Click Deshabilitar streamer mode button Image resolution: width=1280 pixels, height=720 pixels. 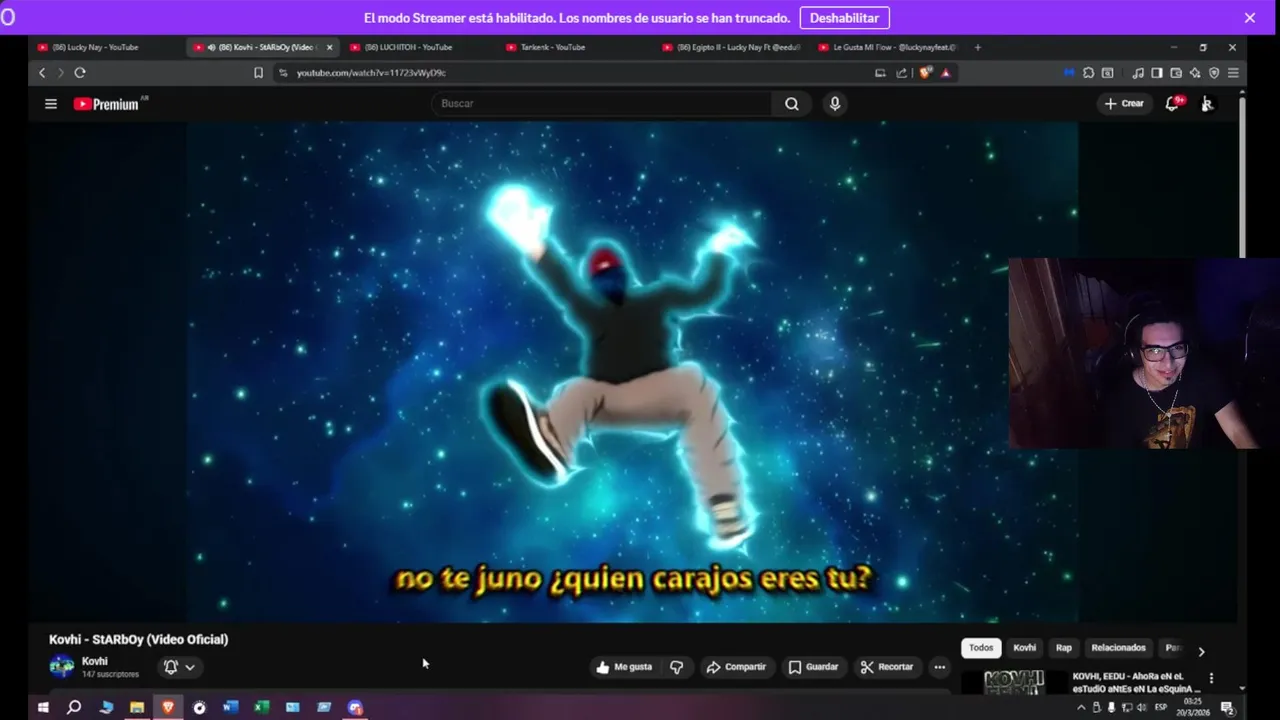(x=844, y=18)
